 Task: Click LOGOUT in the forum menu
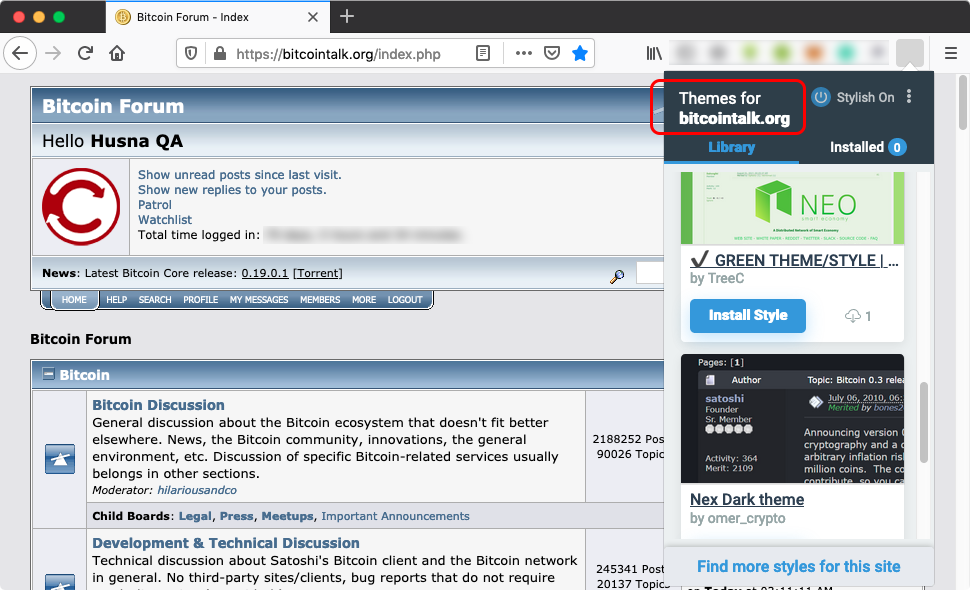point(405,299)
